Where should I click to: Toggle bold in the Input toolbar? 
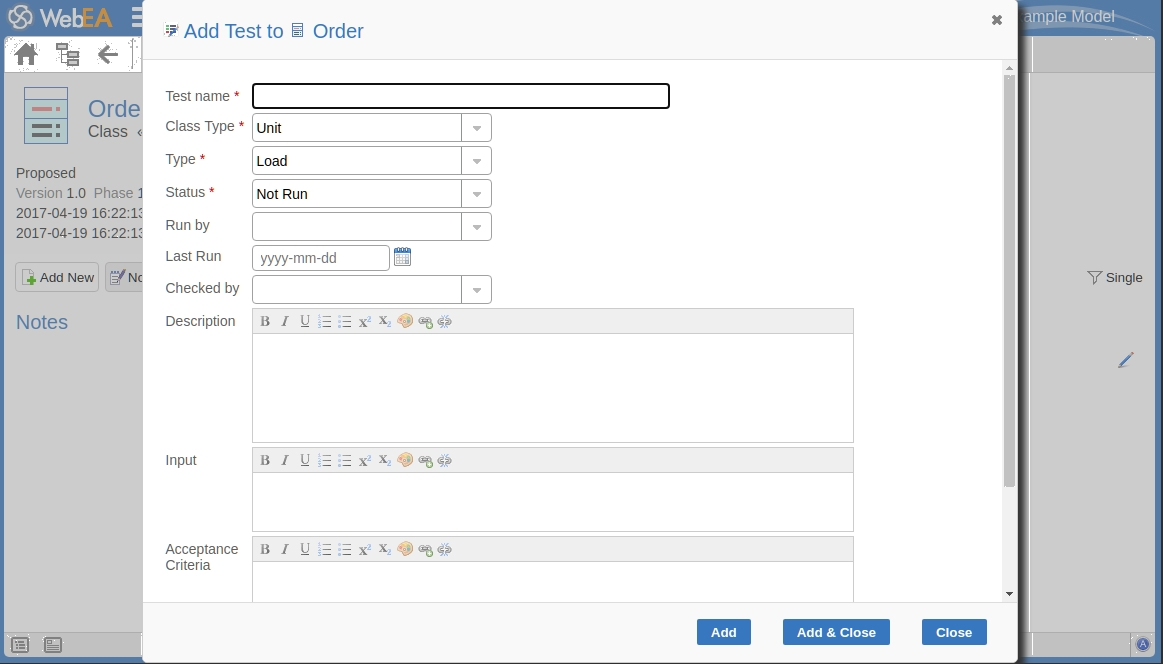[x=265, y=460]
